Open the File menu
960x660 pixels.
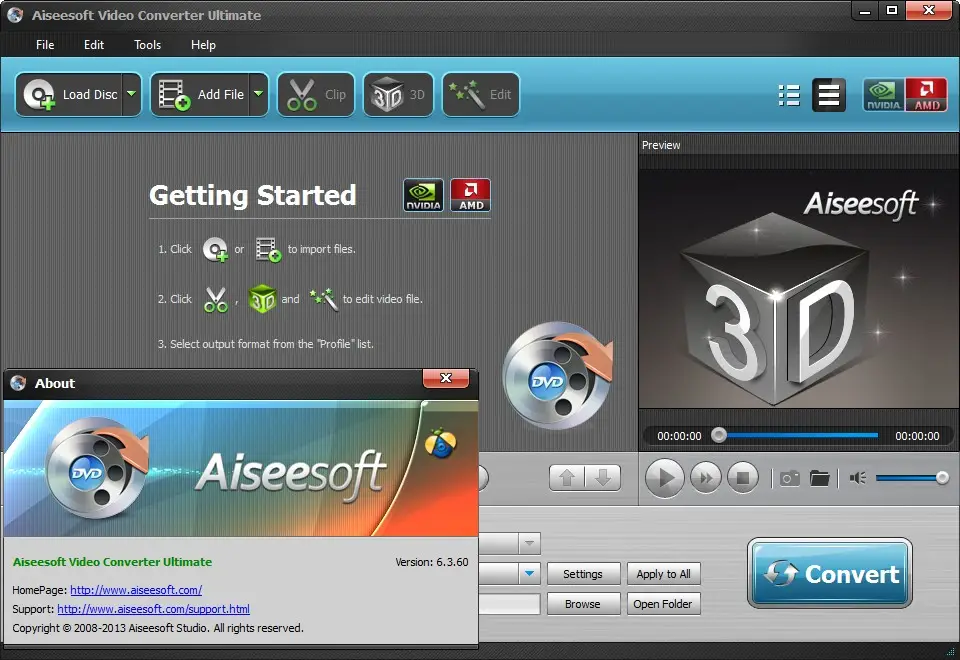coord(45,45)
